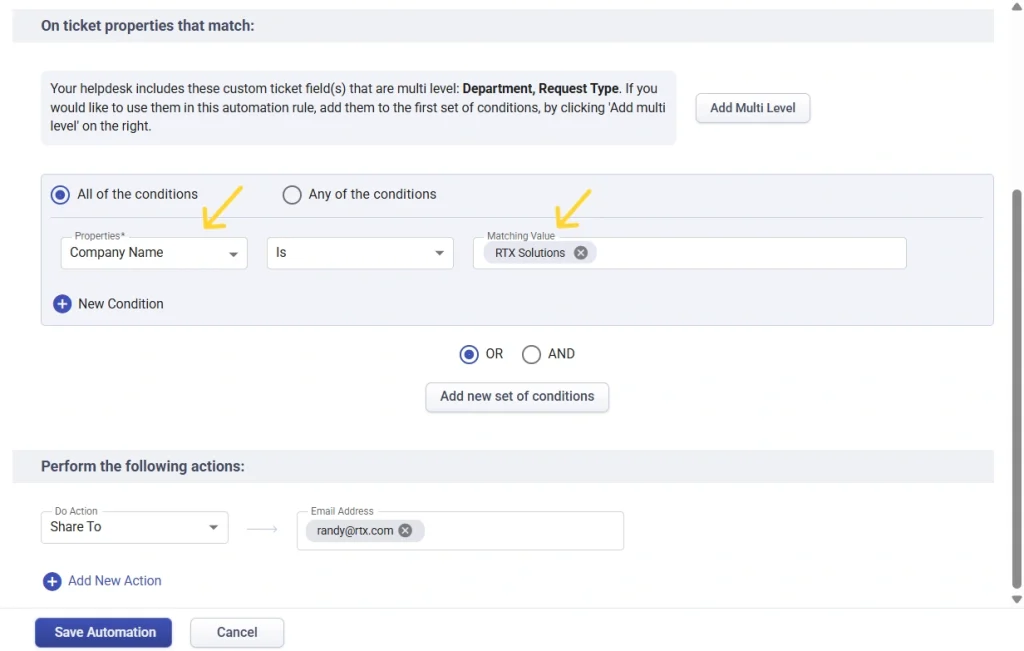Click the Matching Value input field
Screen dimensions: 1024x651
click(750, 253)
